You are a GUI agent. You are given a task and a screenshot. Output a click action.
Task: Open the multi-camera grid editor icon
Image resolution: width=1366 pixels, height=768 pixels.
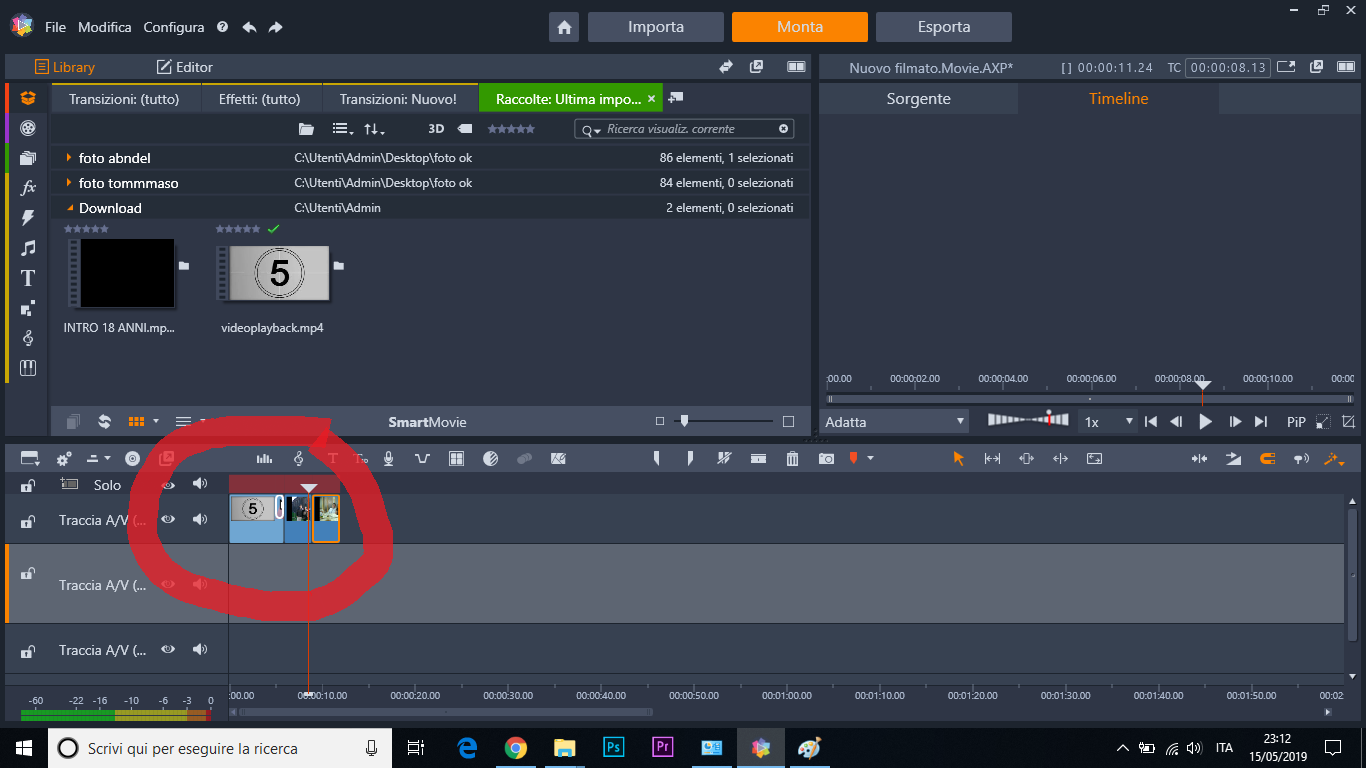click(456, 458)
